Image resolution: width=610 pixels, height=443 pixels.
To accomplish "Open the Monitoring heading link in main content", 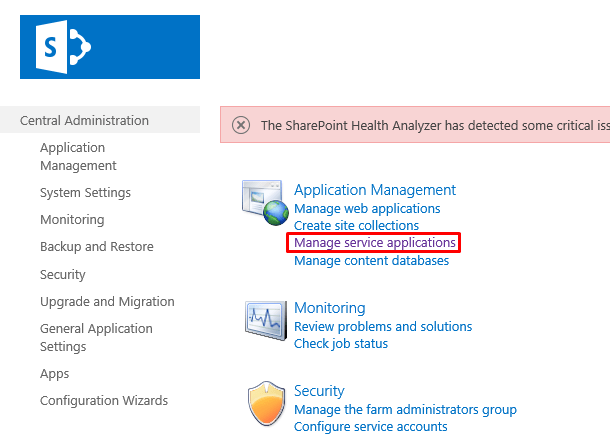I will [330, 308].
